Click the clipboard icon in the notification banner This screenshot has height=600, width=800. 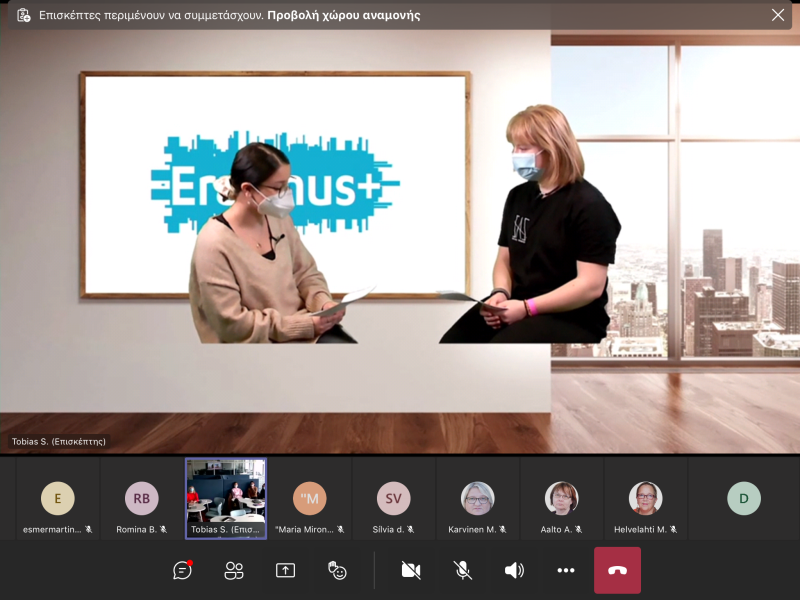pyautogui.click(x=23, y=15)
